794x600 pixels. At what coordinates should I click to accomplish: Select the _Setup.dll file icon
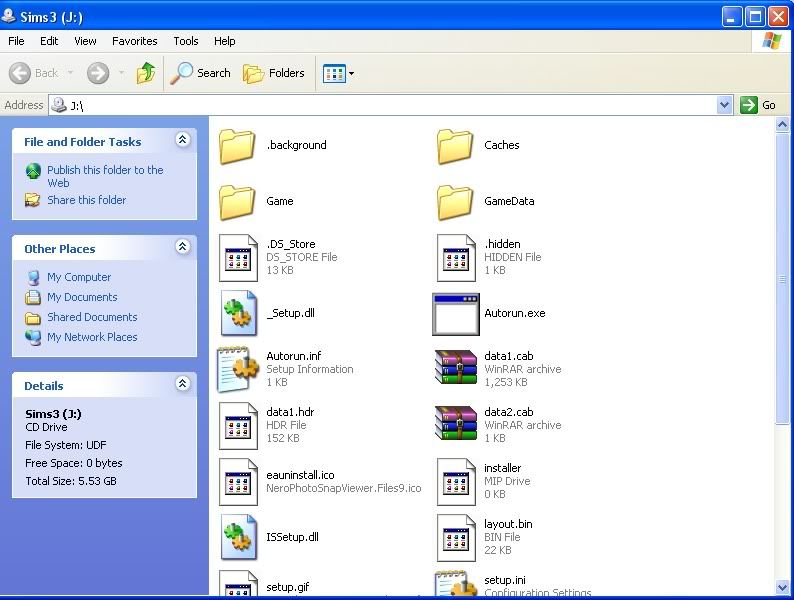(239, 313)
